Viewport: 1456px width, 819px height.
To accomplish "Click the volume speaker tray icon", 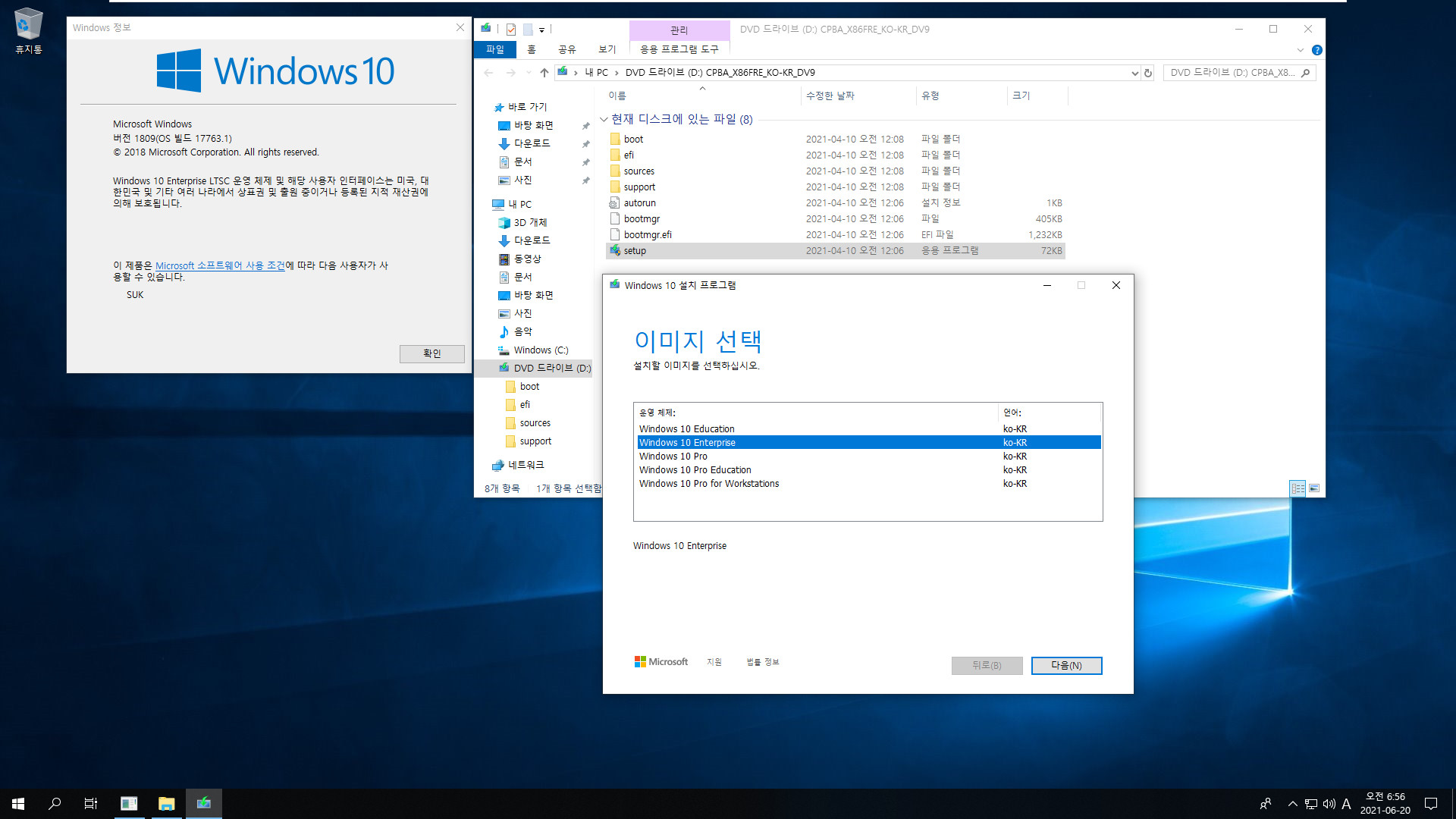I will (1329, 804).
